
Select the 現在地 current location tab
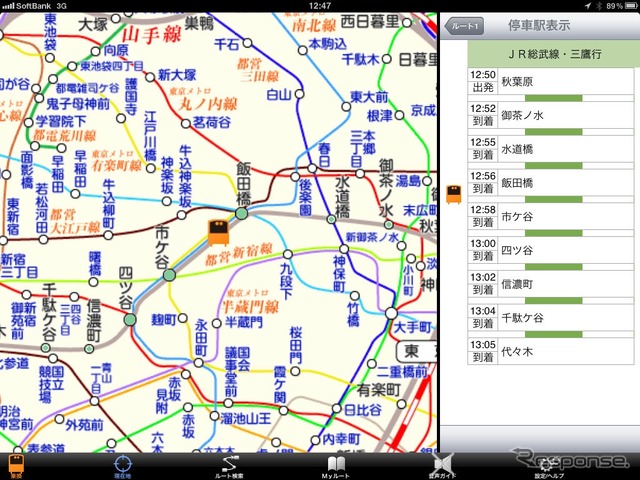pyautogui.click(x=122, y=467)
